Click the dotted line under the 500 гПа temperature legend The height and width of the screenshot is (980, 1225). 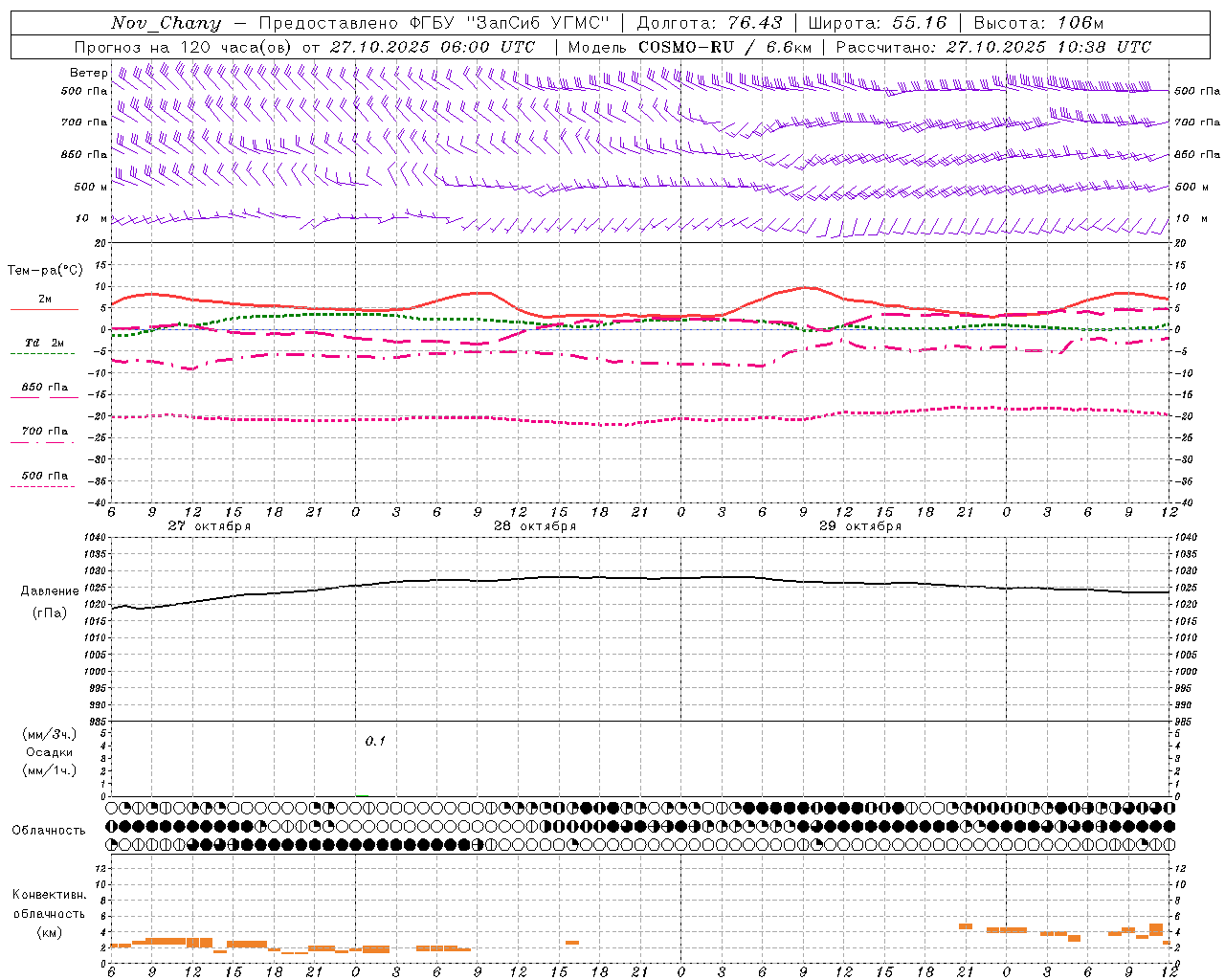coord(43,486)
